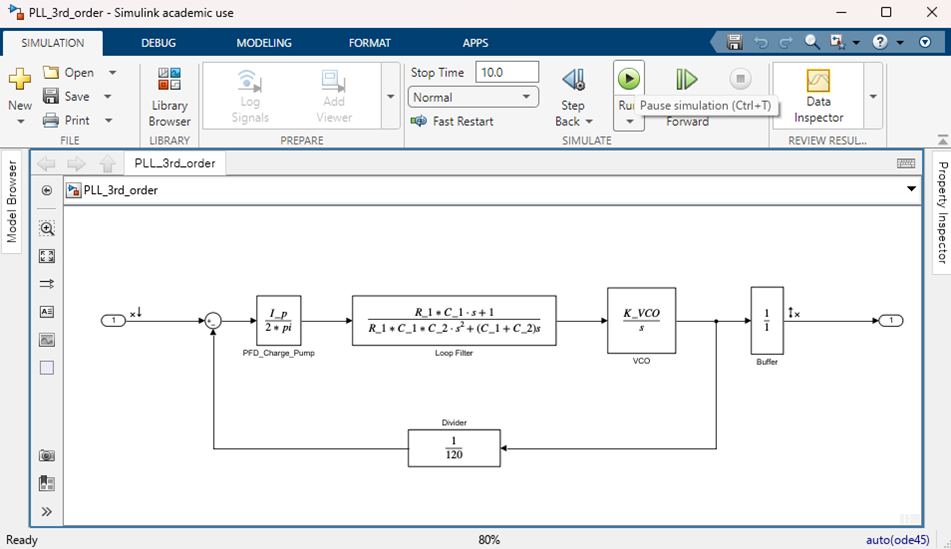Print the diagram with the Print icon

[51, 120]
